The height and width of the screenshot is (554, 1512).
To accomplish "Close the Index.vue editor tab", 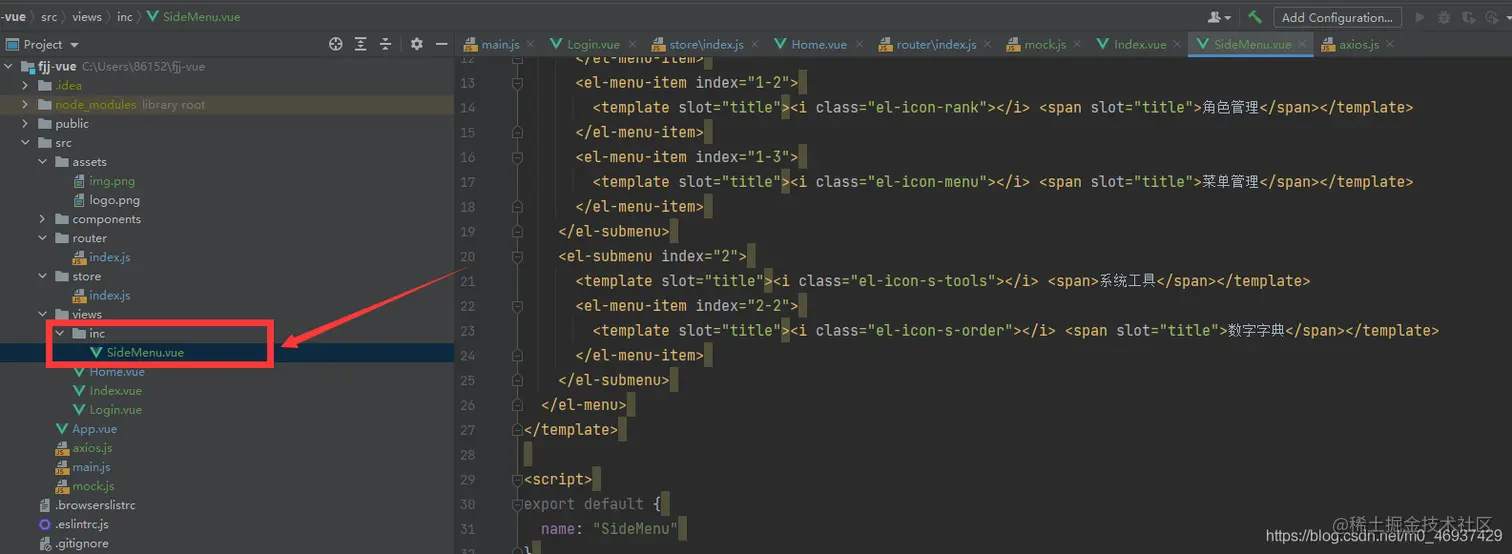I will [x=1177, y=44].
